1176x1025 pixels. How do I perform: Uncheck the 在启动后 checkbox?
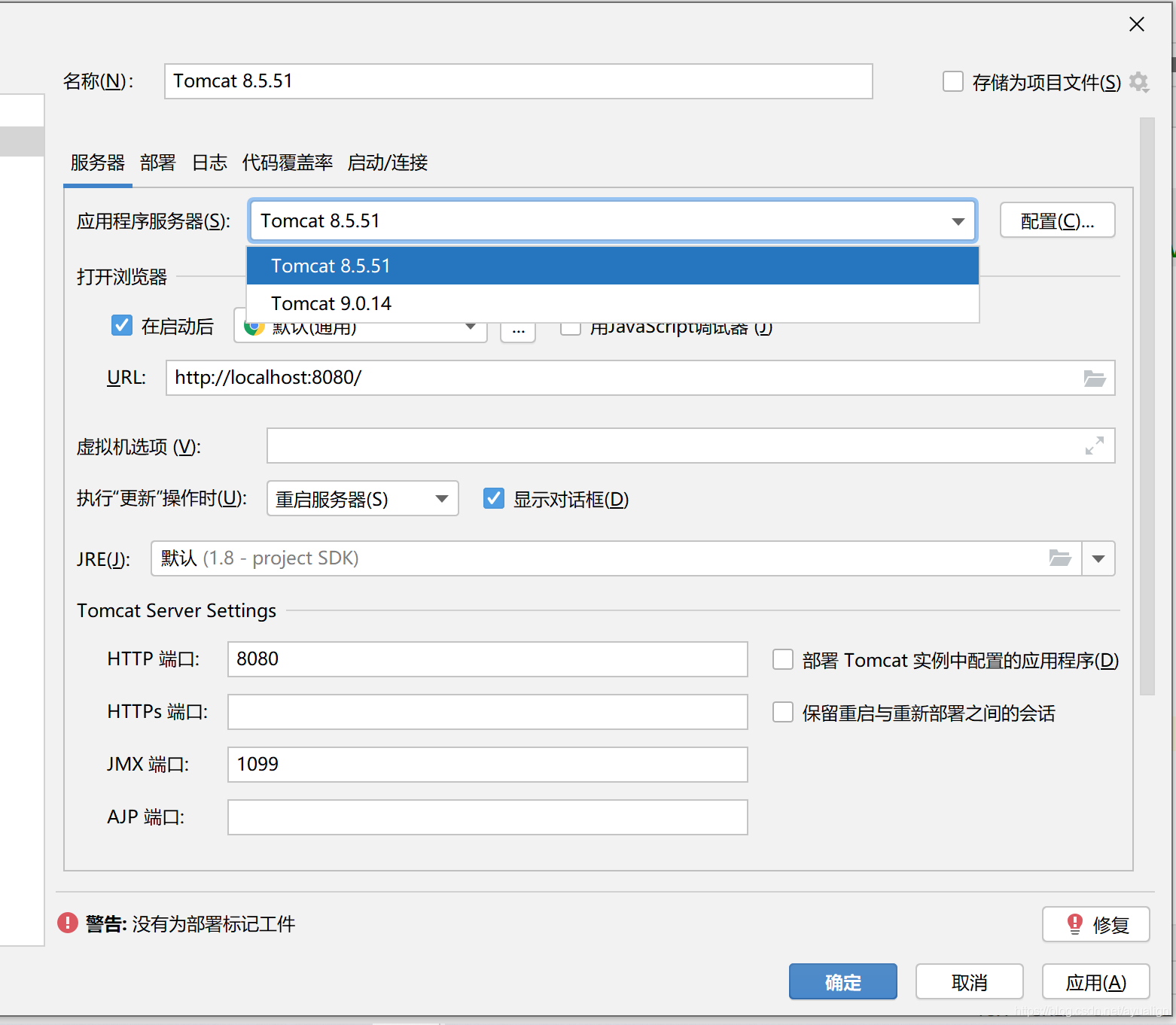tap(122, 325)
